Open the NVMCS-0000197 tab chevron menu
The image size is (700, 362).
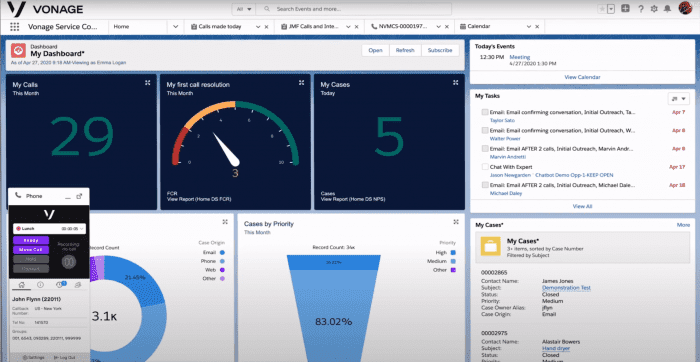(438, 27)
